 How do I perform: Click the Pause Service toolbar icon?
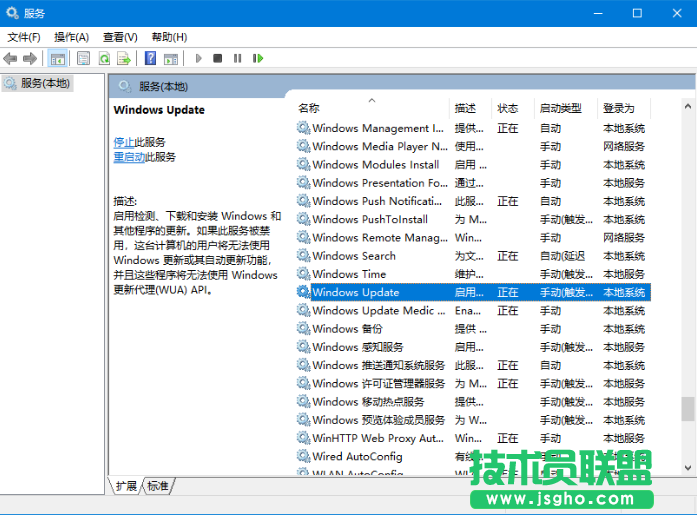(237, 59)
